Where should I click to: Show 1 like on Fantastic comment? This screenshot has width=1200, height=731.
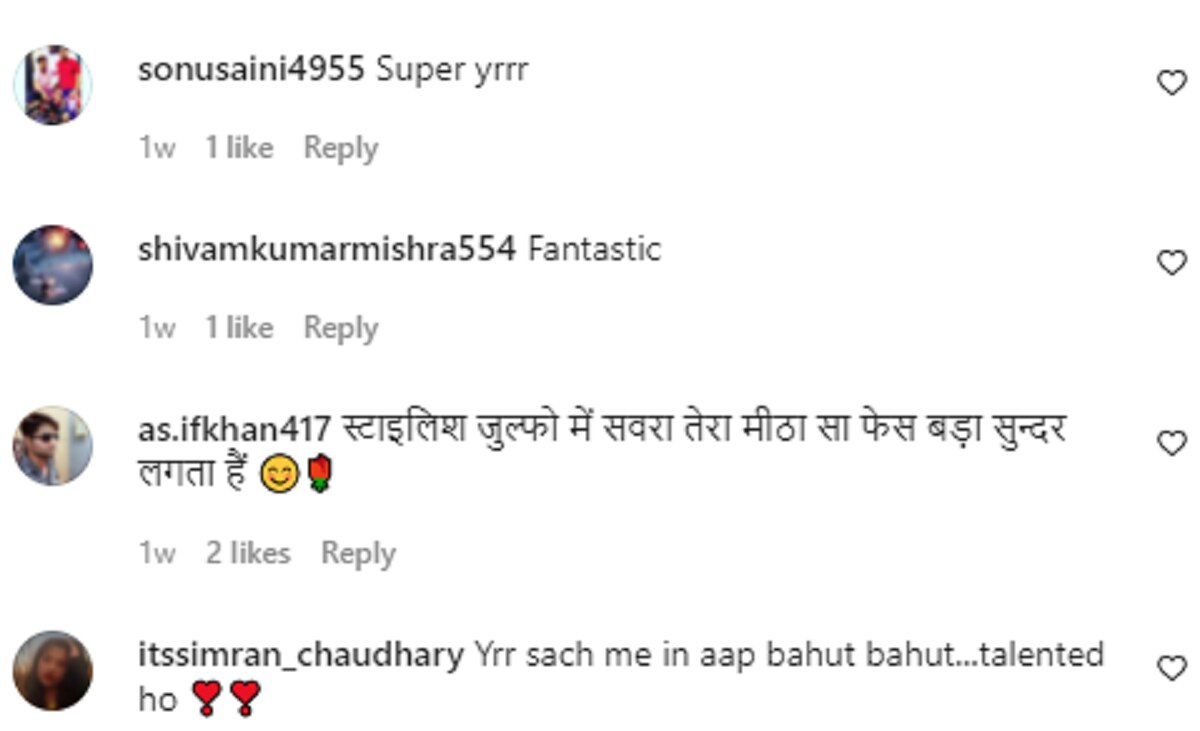tap(239, 328)
